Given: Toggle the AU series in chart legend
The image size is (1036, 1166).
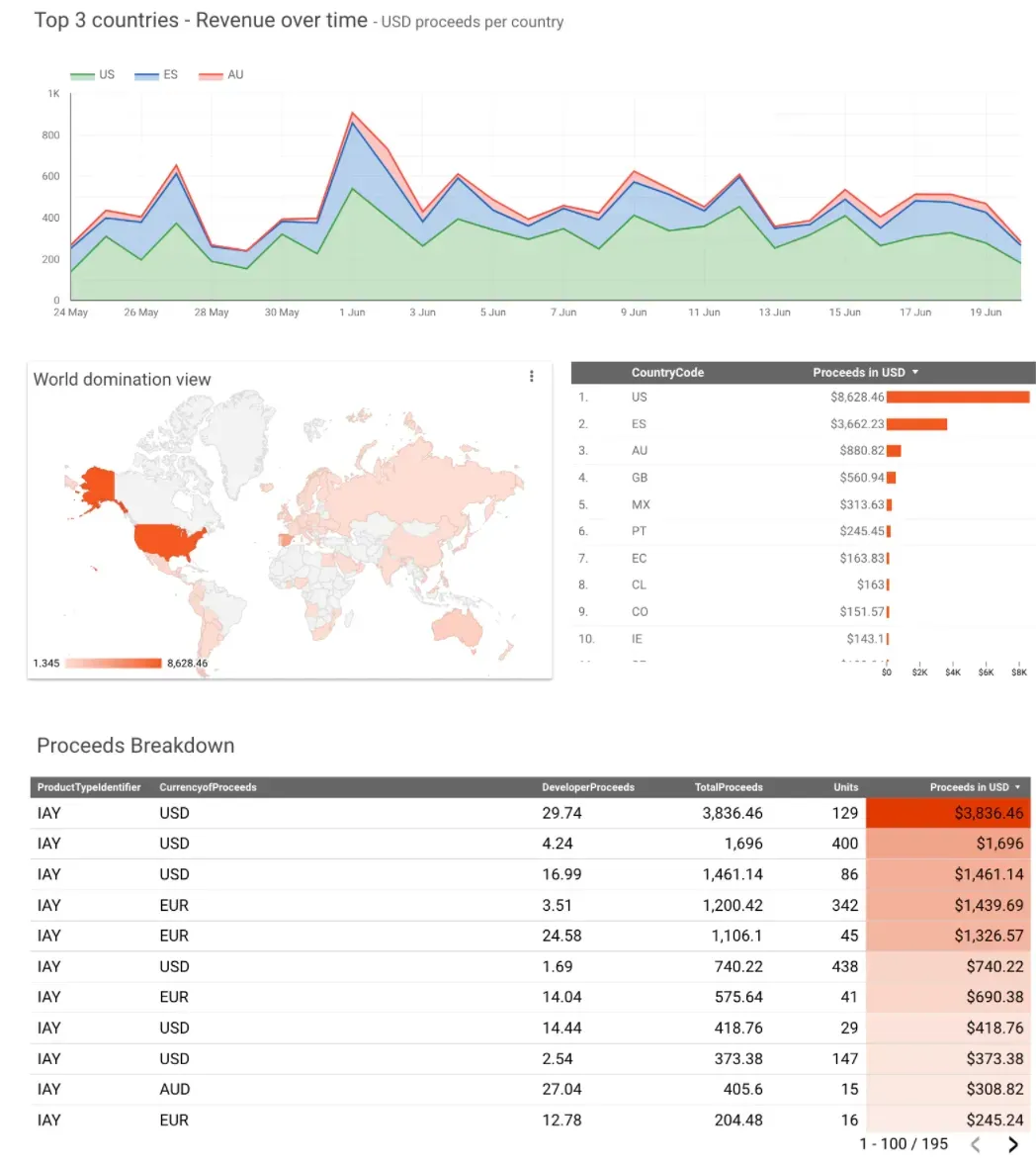Looking at the screenshot, I should (221, 74).
